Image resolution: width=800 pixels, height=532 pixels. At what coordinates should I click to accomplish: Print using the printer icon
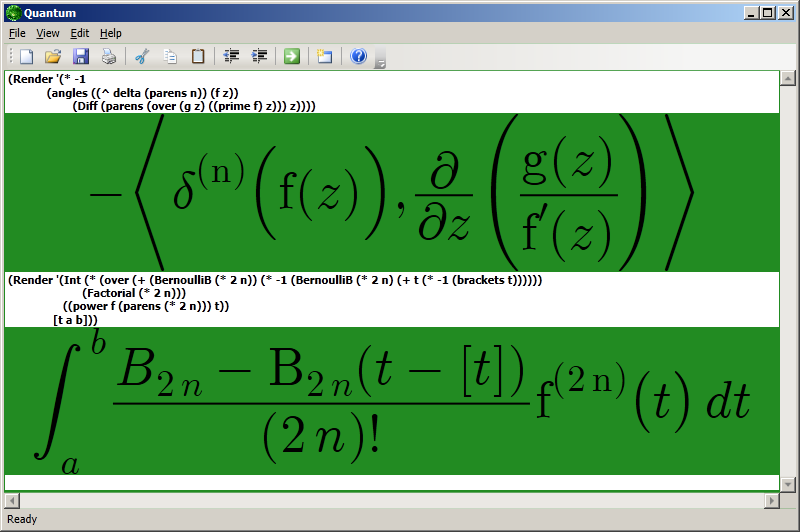(x=109, y=56)
